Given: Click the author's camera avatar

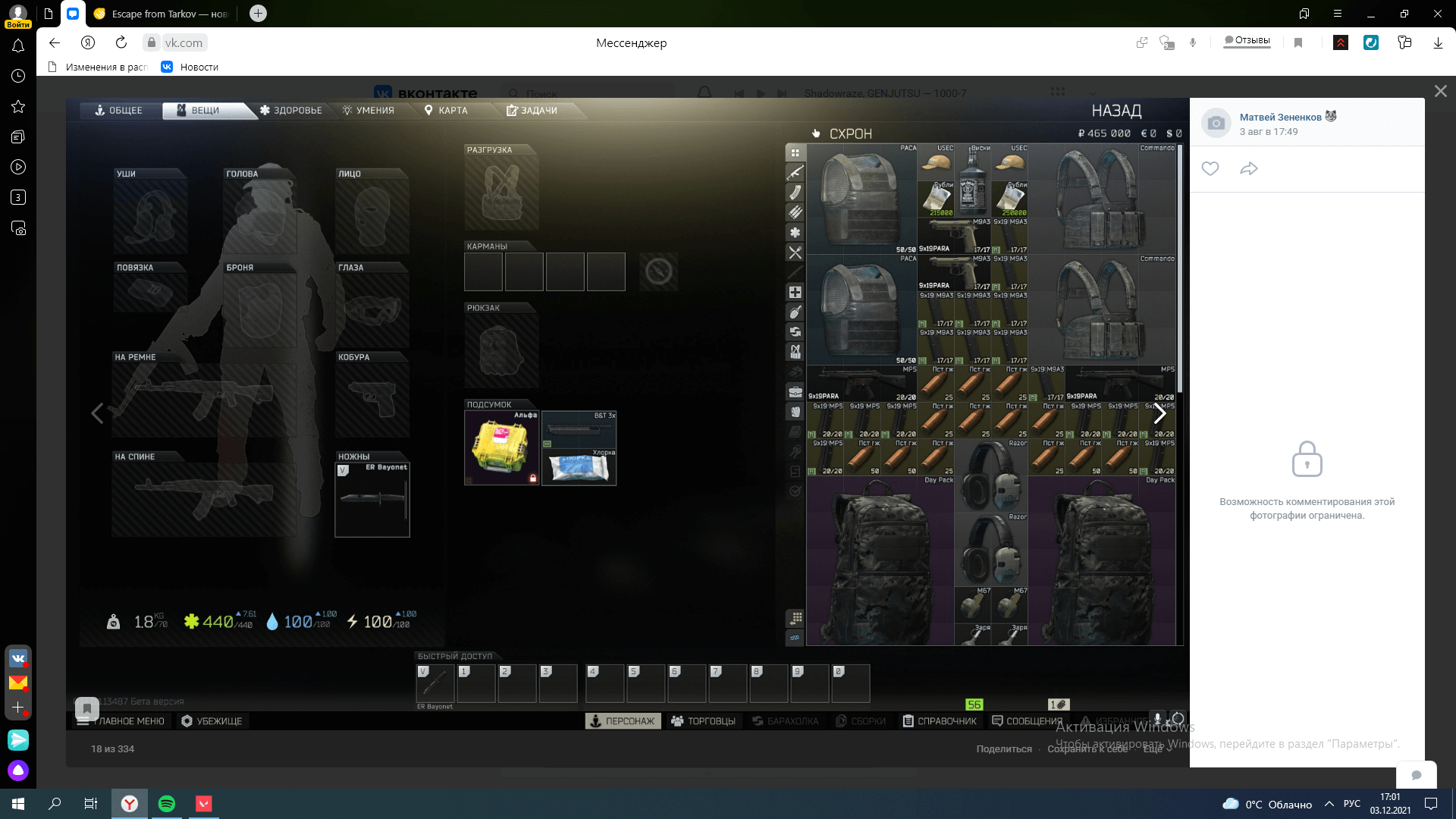Looking at the screenshot, I should (1216, 123).
